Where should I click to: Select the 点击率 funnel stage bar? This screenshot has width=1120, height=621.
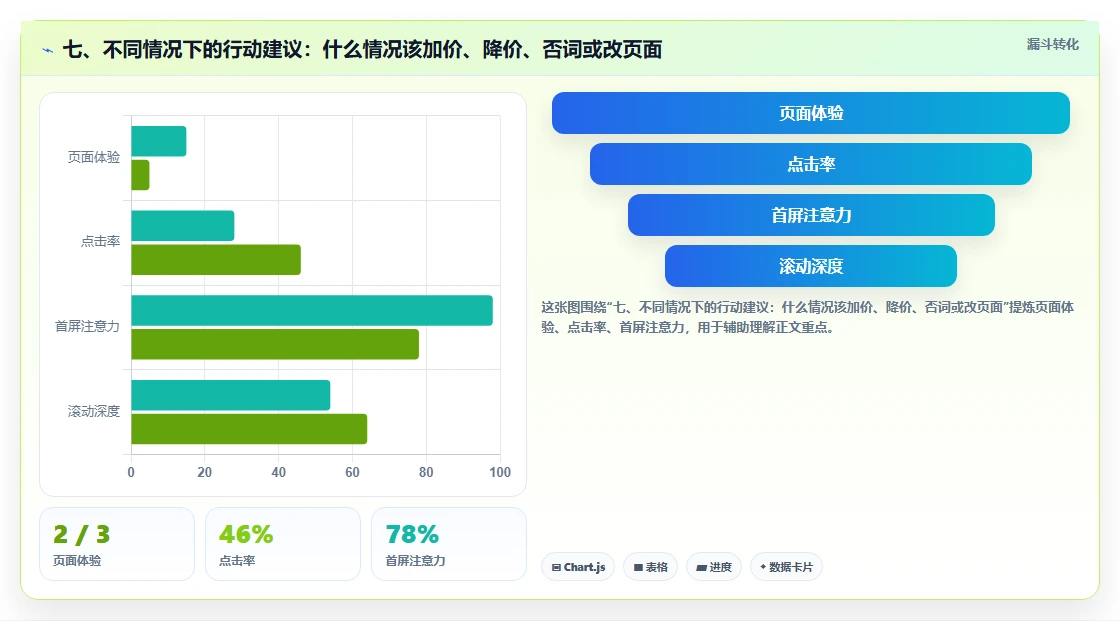(811, 164)
